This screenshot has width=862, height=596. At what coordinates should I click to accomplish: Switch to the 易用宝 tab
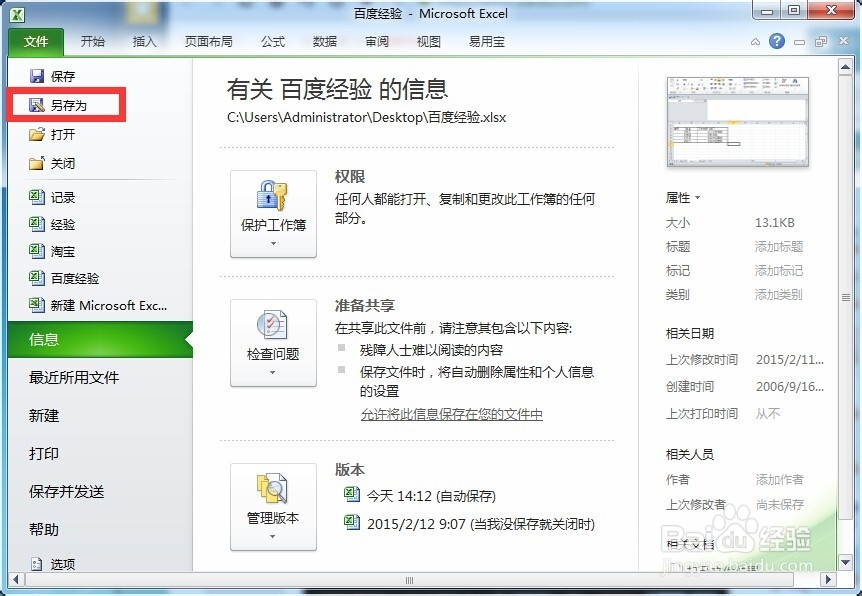pyautogui.click(x=487, y=42)
